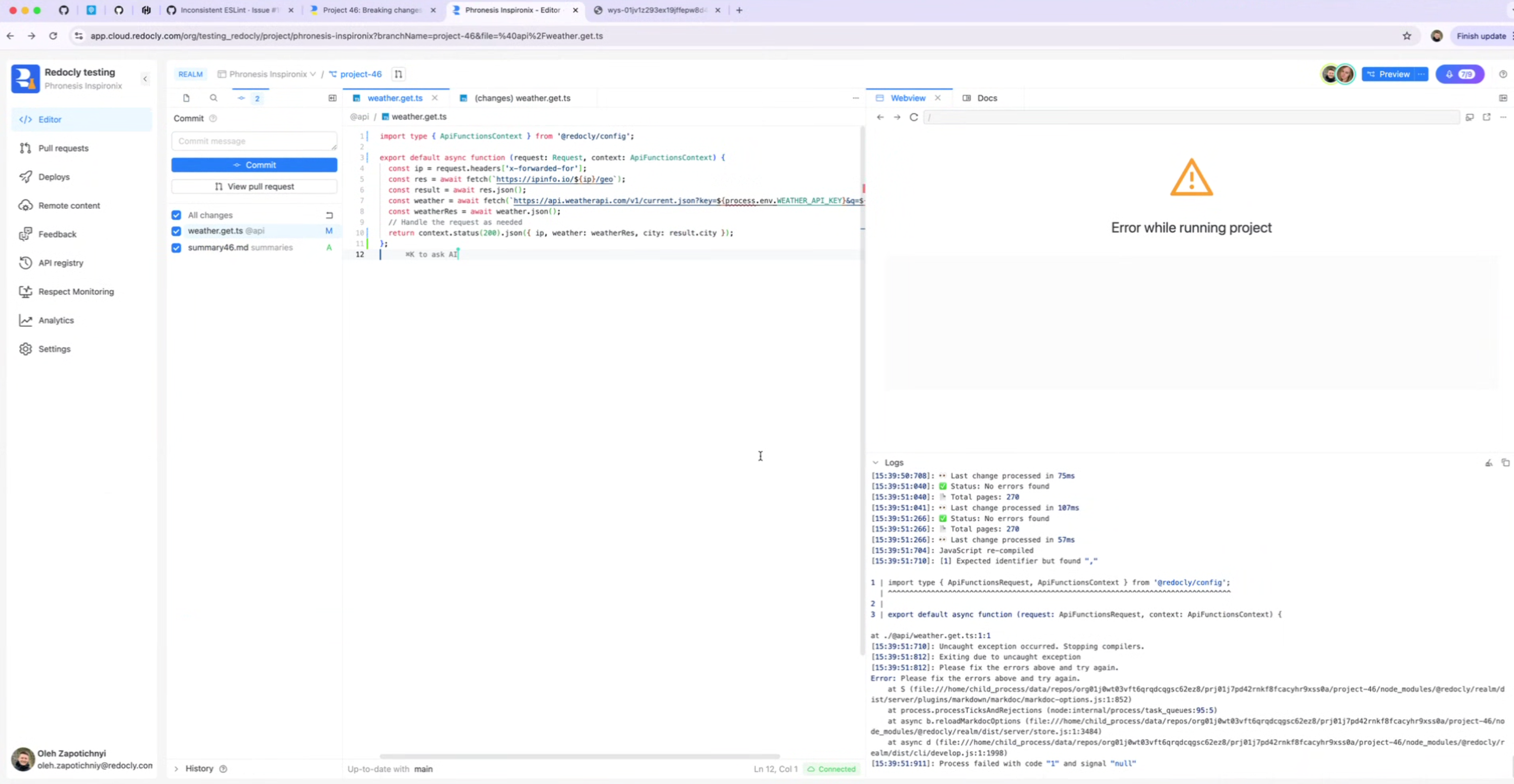Click @api breadcrumb in editor
1514x784 pixels.
[360, 116]
